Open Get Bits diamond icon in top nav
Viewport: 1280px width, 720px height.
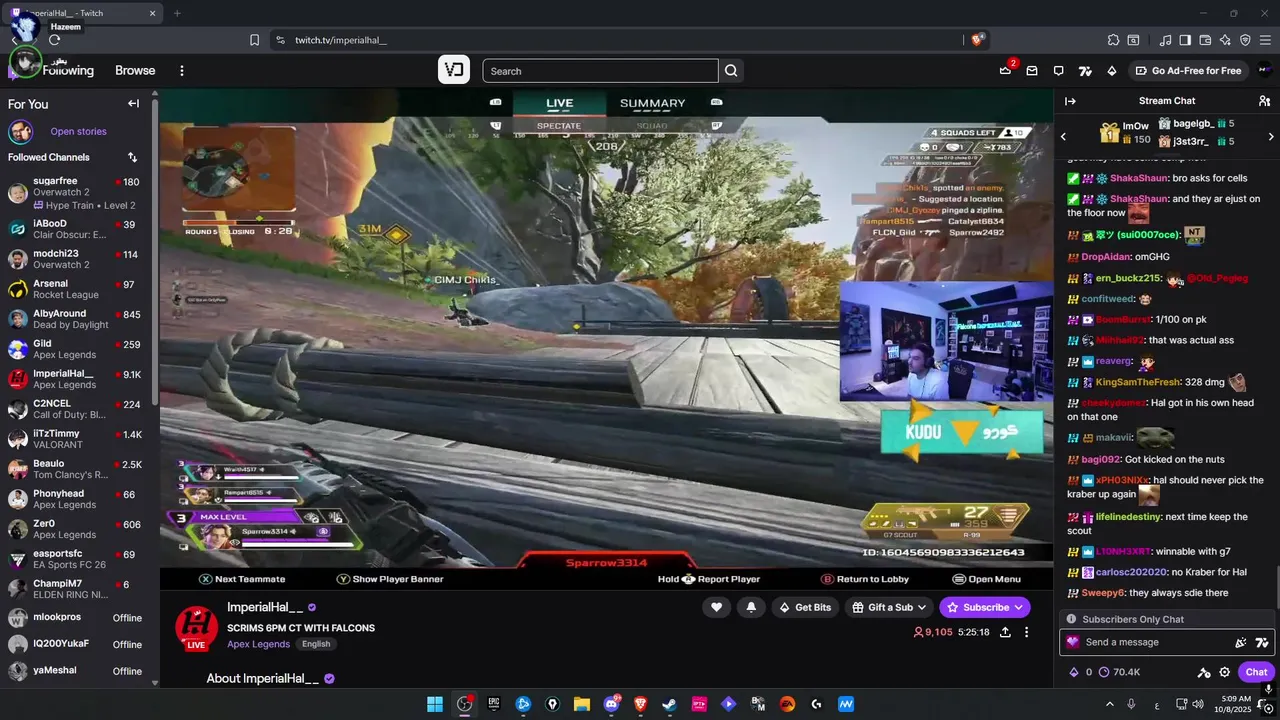click(x=1111, y=71)
